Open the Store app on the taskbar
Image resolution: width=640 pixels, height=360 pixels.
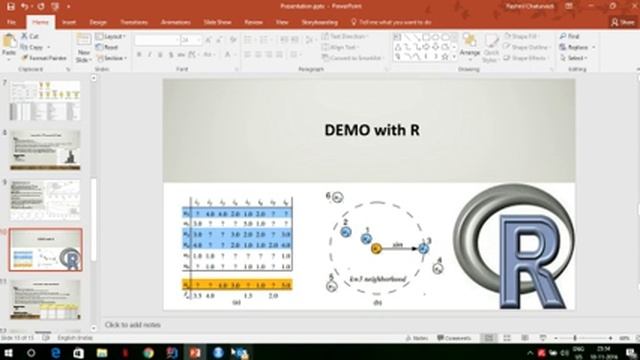pos(78,353)
